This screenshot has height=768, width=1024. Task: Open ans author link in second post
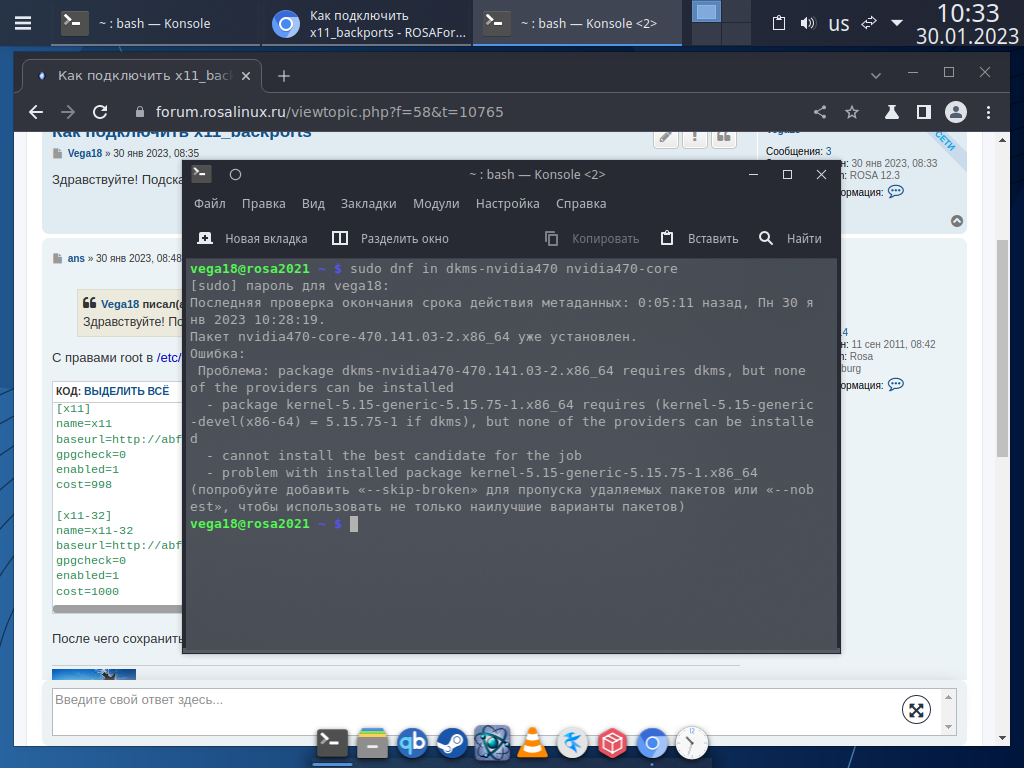(x=76, y=259)
